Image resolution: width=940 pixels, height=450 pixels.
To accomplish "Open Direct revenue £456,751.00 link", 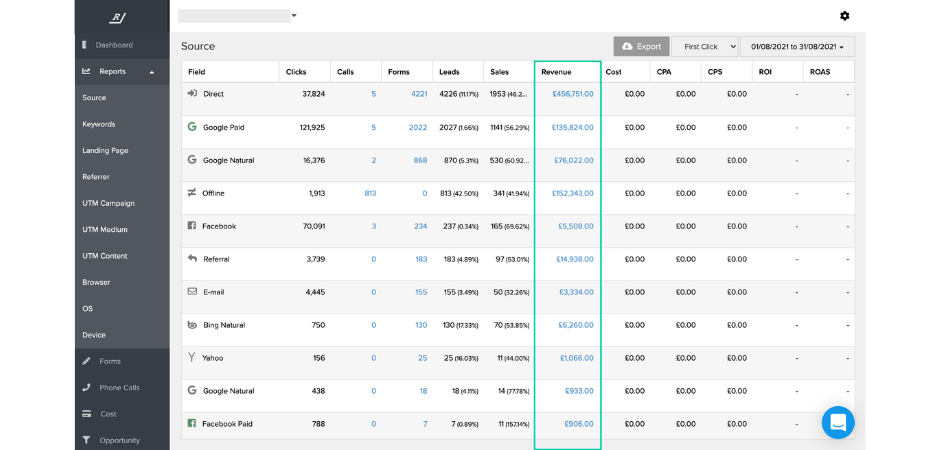I will (x=572, y=94).
